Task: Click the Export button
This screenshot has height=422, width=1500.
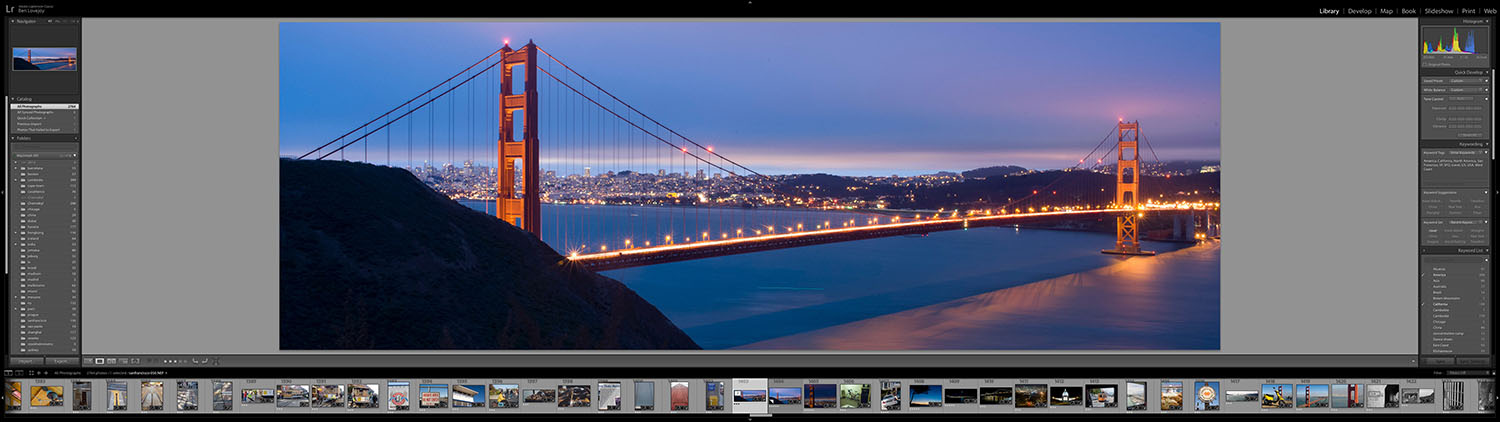Action: pos(61,361)
